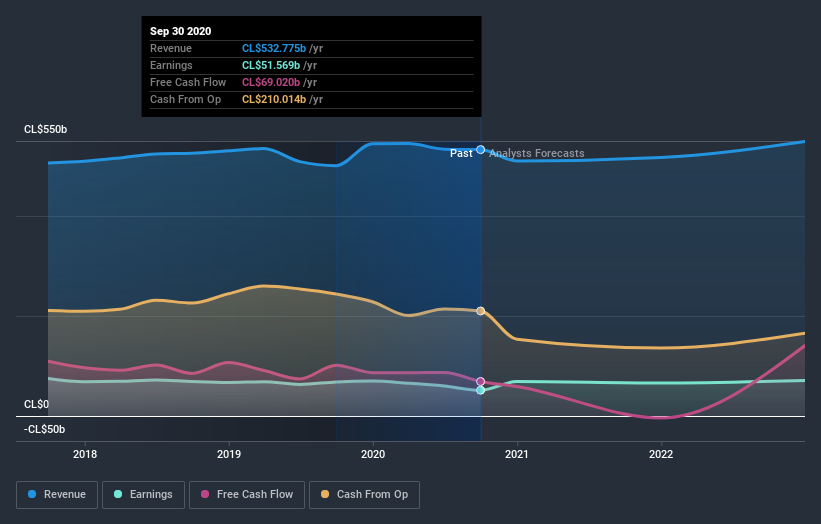The width and height of the screenshot is (821, 524).
Task: Click the orange Cash From Op data point
Action: click(x=481, y=311)
